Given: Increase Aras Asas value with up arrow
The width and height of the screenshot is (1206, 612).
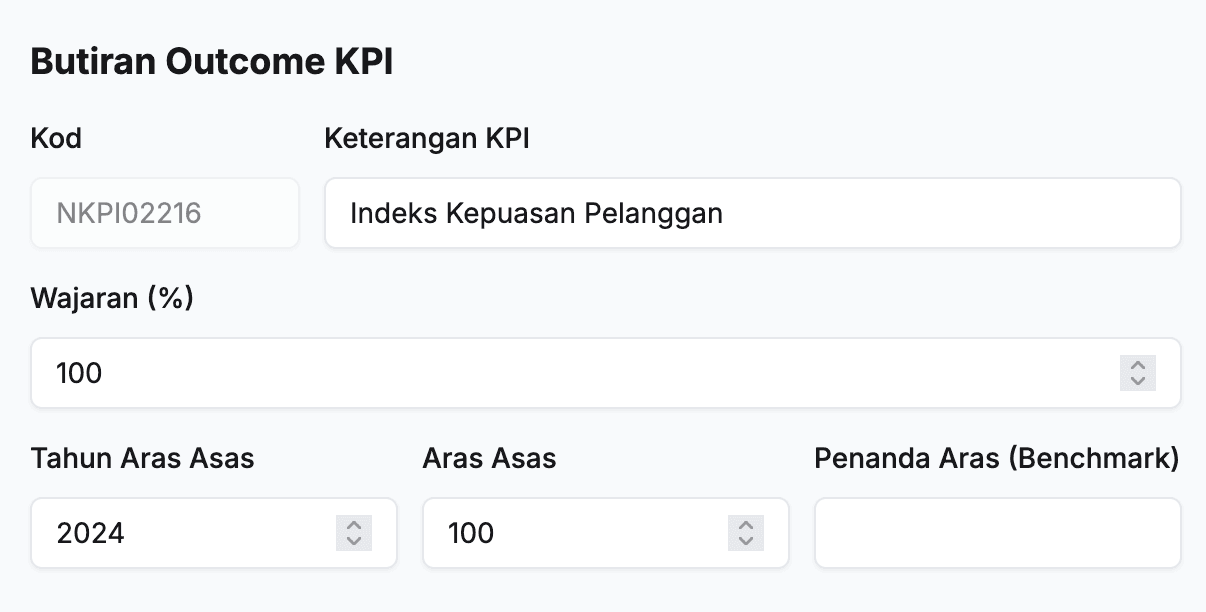Looking at the screenshot, I should pyautogui.click(x=745, y=525).
